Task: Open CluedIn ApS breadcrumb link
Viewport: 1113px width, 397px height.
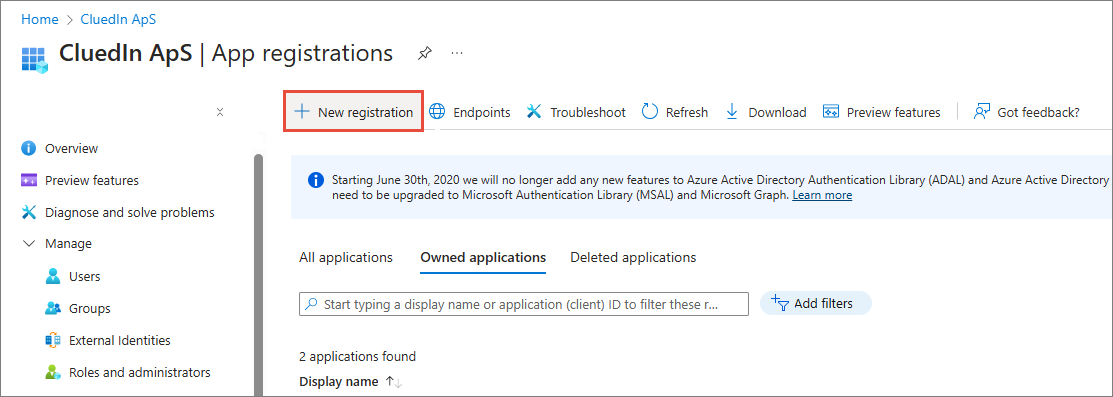Action: click(x=119, y=19)
